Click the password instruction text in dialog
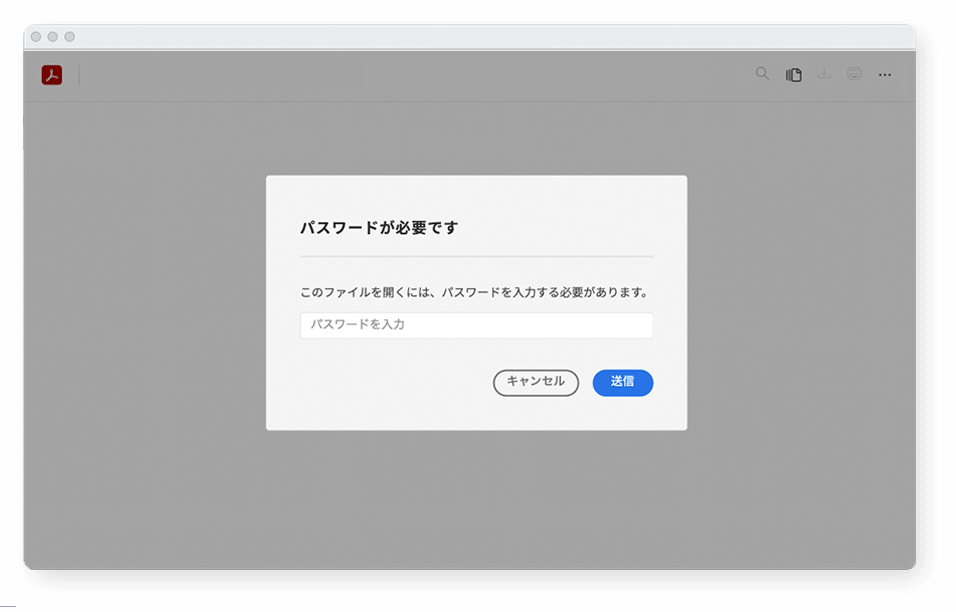The image size is (956, 612). click(x=474, y=293)
